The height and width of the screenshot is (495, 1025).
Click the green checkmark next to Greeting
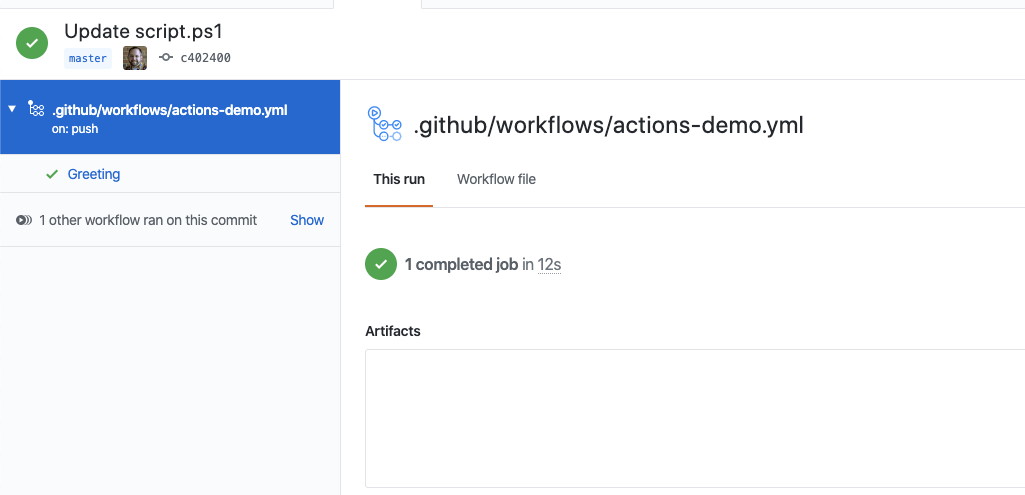pyautogui.click(x=52, y=174)
